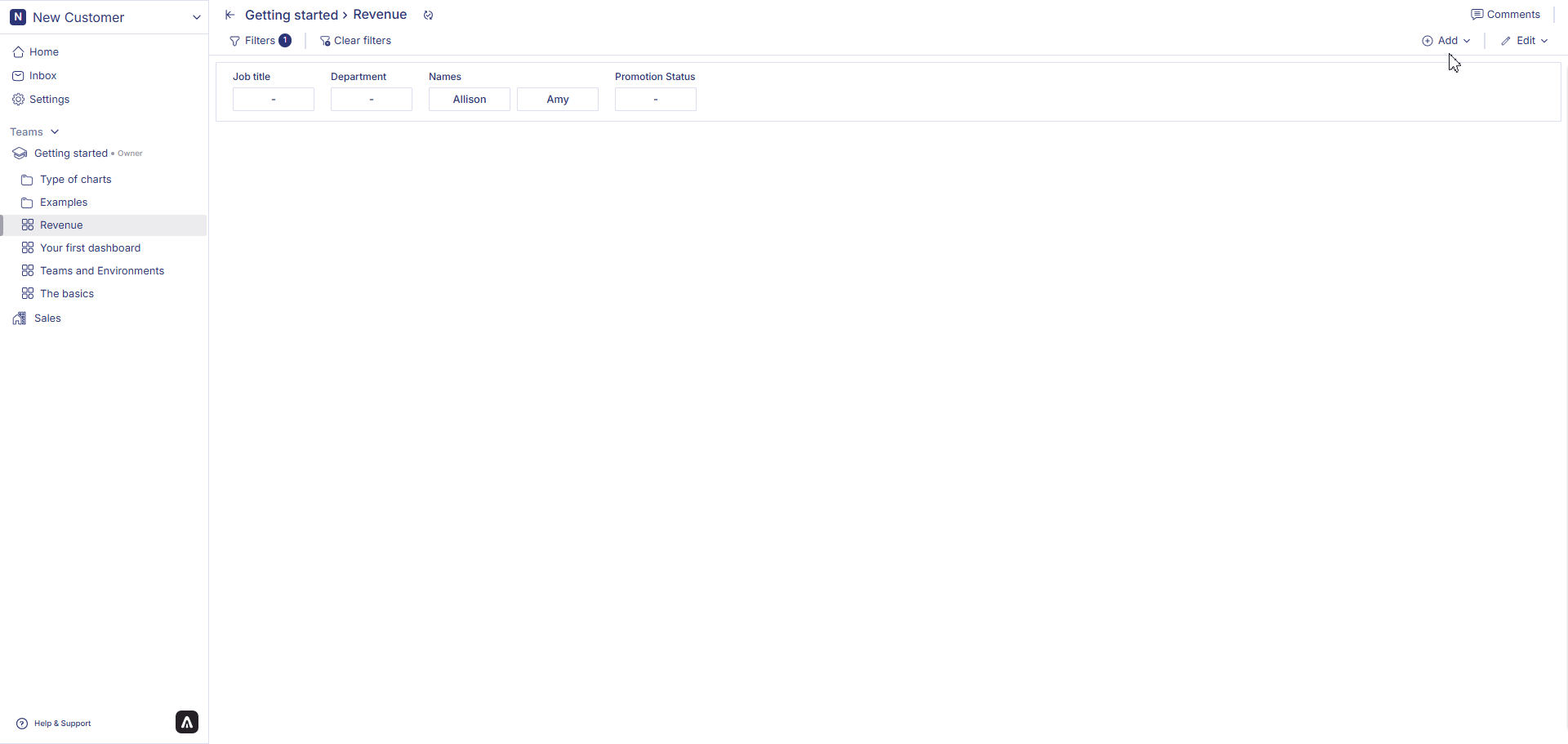Image resolution: width=1568 pixels, height=744 pixels.
Task: Open the Add dropdown menu
Action: pyautogui.click(x=1445, y=40)
